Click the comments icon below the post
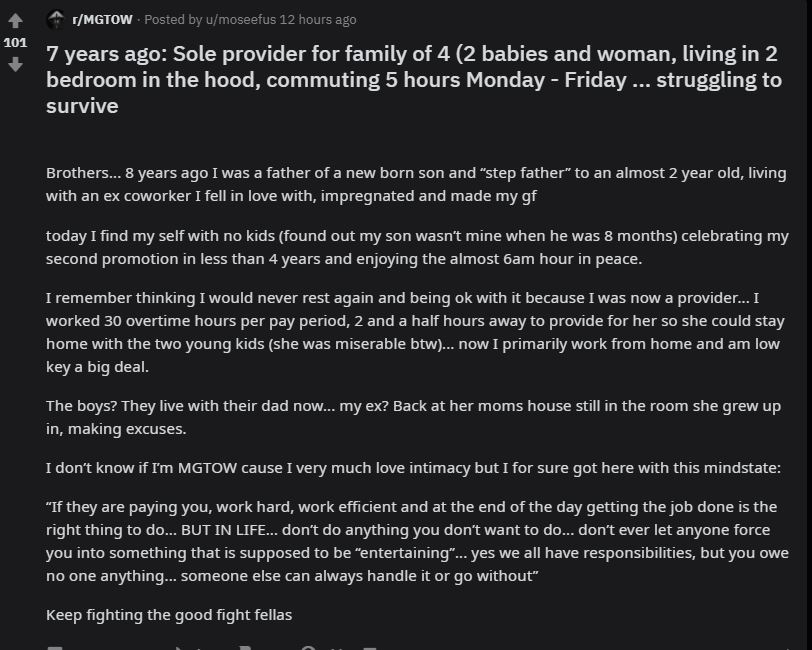Screen dimensions: 812x650 coord(55,647)
